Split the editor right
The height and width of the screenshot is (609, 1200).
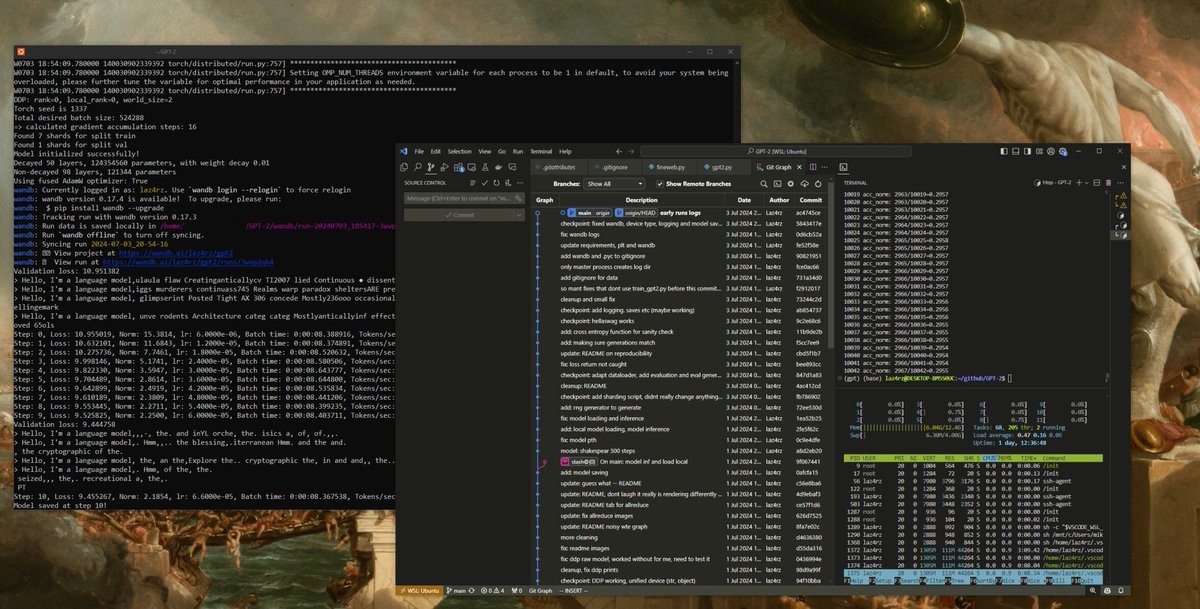click(813, 167)
